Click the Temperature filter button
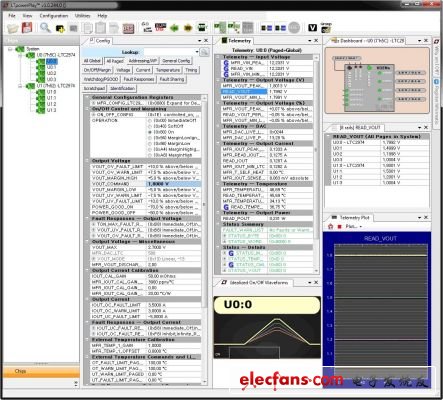The width and height of the screenshot is (443, 400). [x=168, y=70]
